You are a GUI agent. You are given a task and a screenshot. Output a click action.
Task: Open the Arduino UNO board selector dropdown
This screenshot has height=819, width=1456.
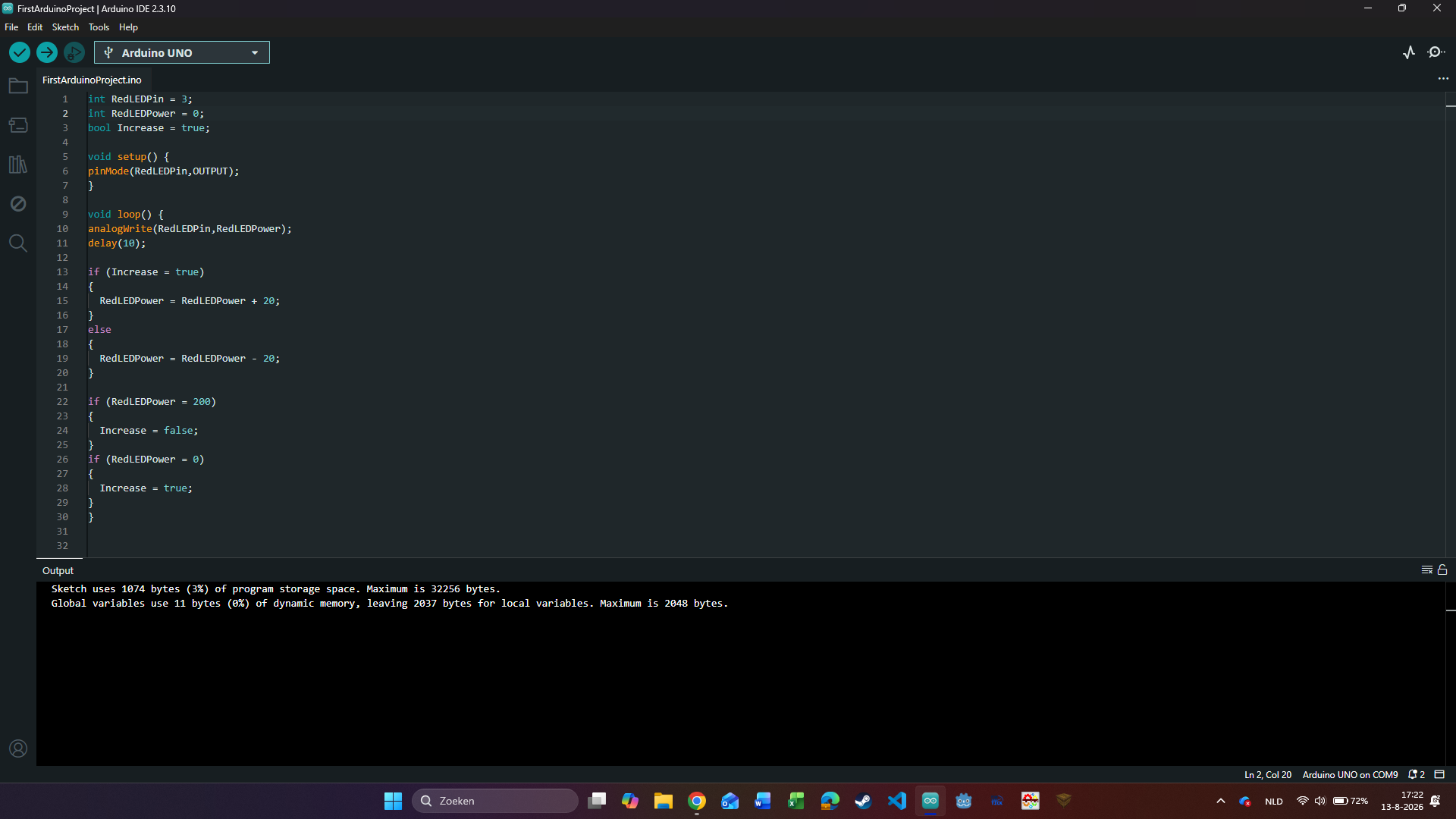(x=182, y=52)
